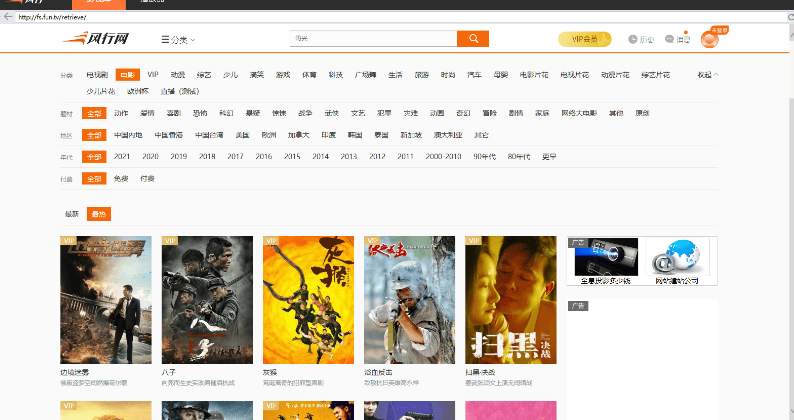Click the browser back arrow
This screenshot has width=794, height=420.
(9, 17)
